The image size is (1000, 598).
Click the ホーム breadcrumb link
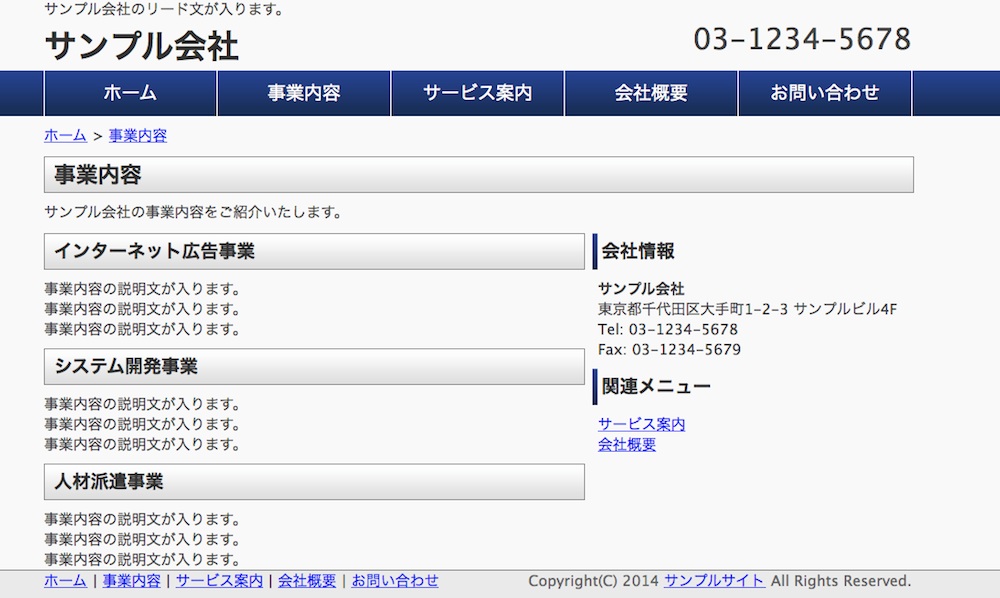pyautogui.click(x=65, y=136)
